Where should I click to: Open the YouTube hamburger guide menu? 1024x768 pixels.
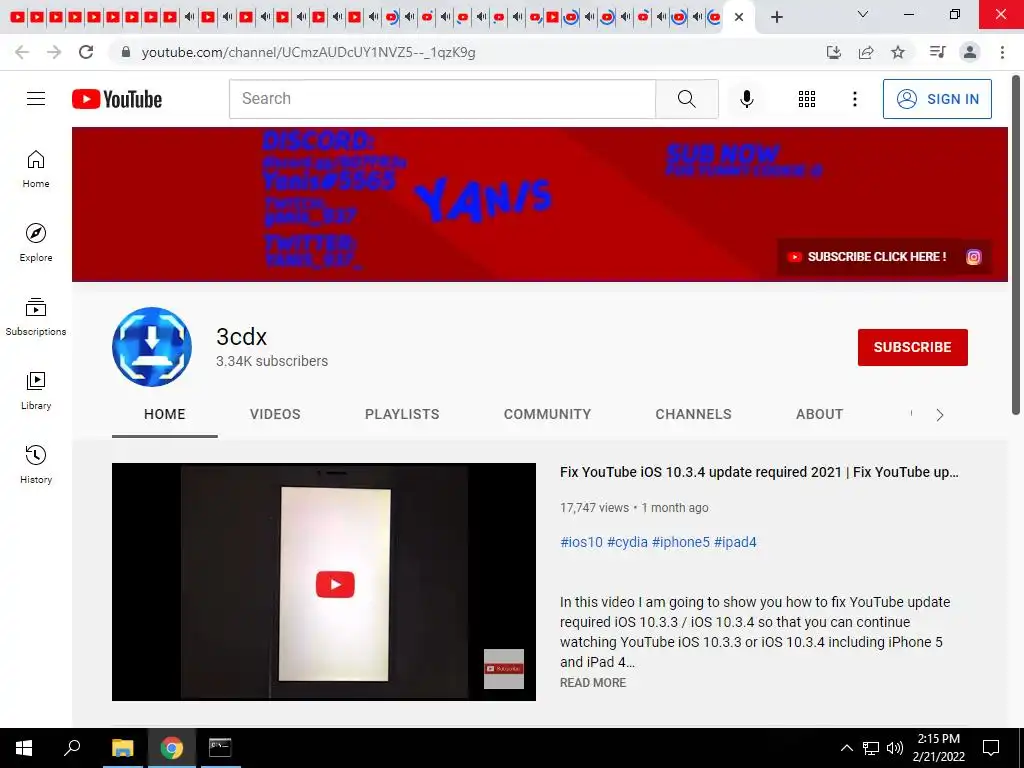(x=36, y=99)
